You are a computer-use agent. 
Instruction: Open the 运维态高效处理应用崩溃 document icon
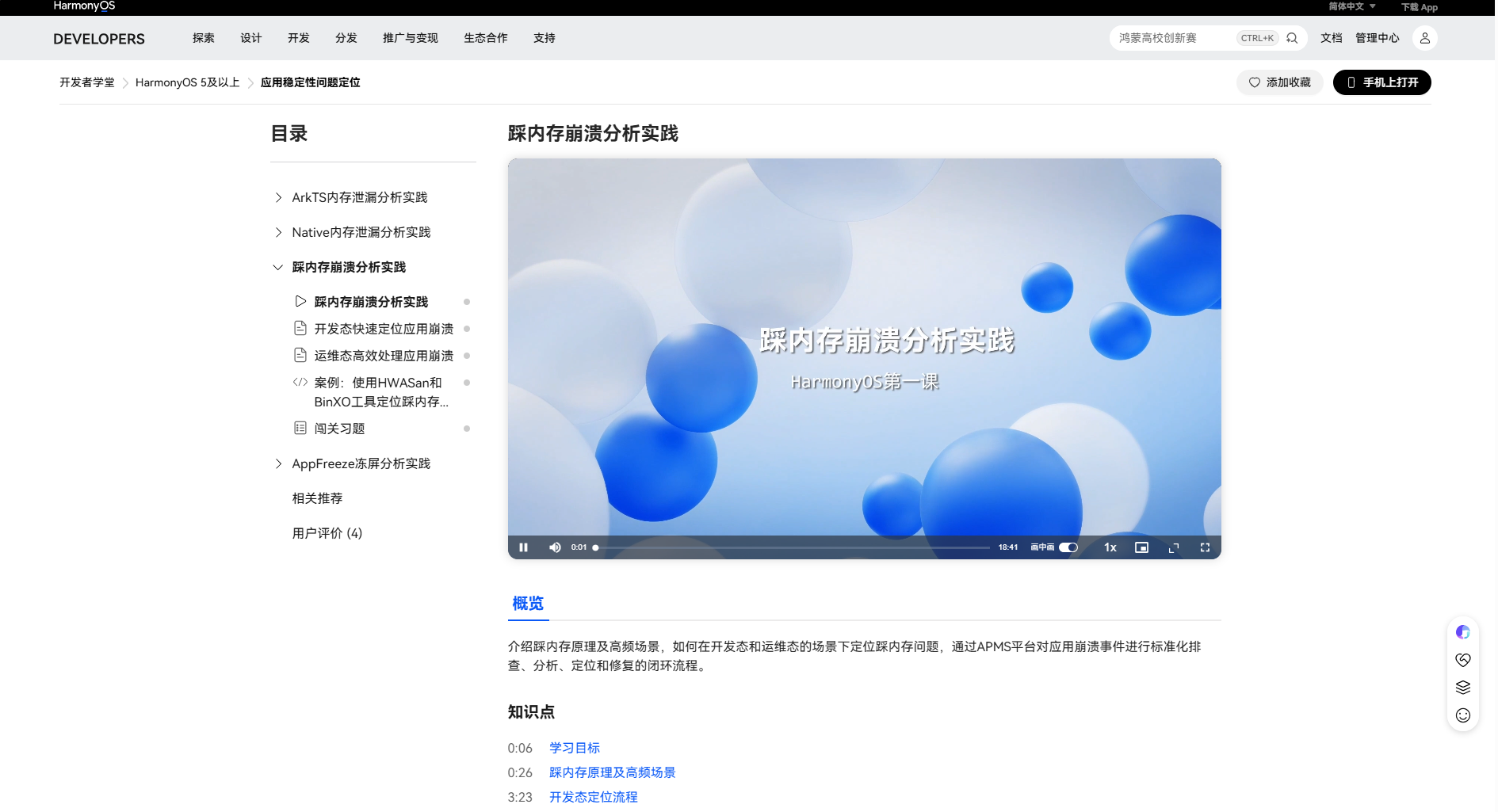(x=300, y=355)
